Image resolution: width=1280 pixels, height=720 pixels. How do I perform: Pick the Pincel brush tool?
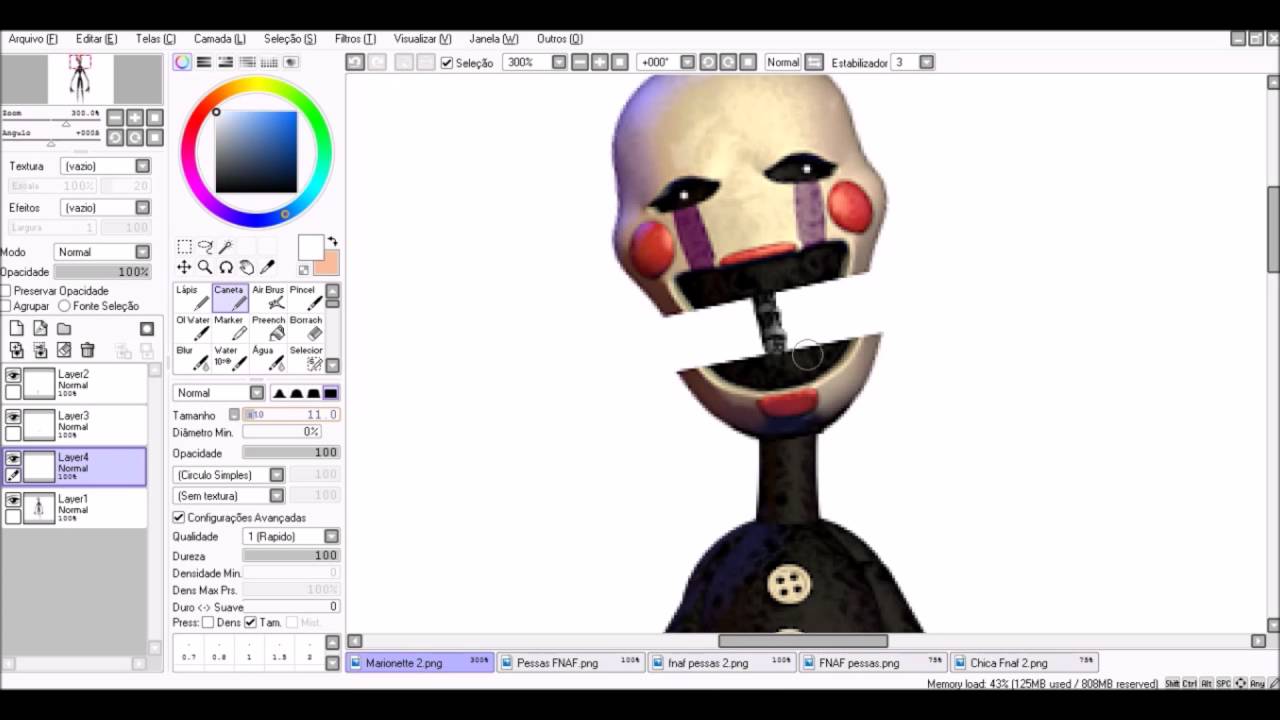pos(306,297)
